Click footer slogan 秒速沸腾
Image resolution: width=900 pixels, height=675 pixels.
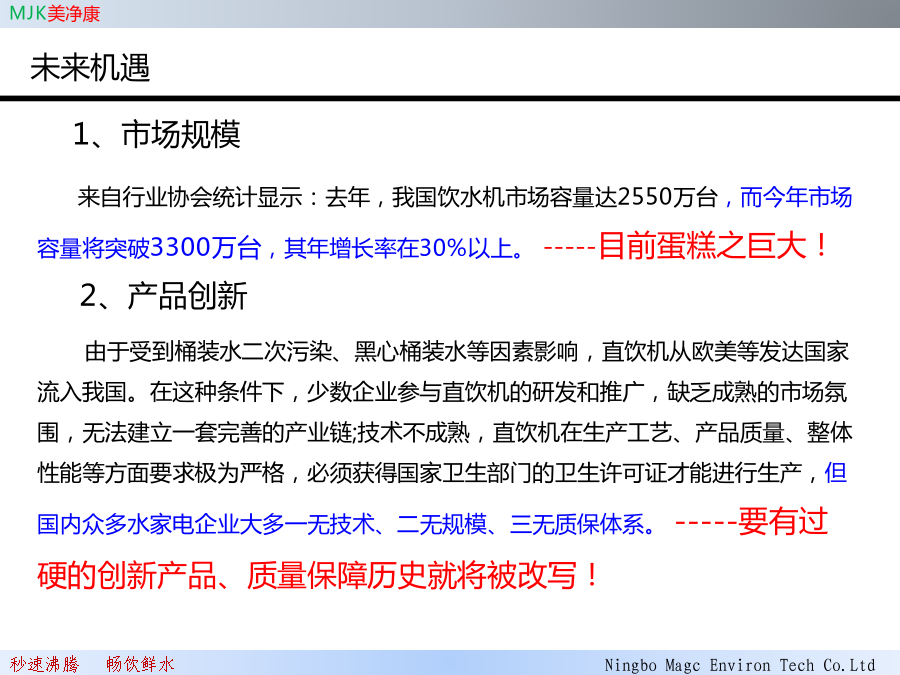(x=44, y=664)
